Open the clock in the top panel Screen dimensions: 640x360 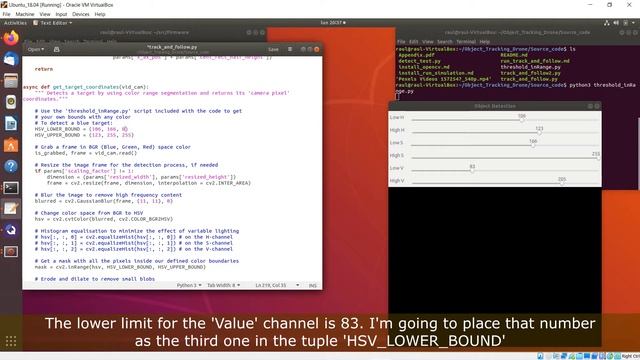(333, 23)
